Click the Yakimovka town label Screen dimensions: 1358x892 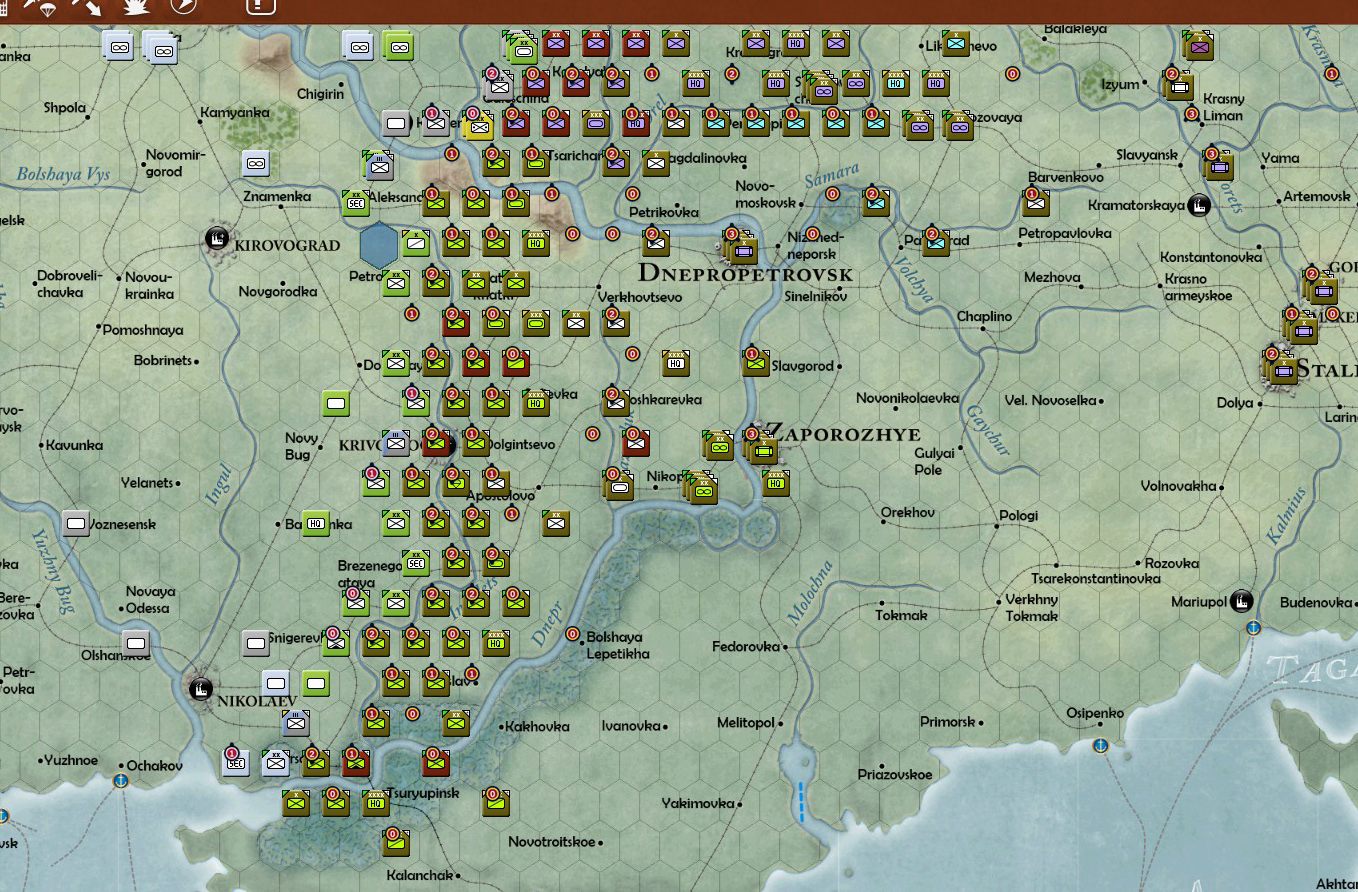coord(698,803)
